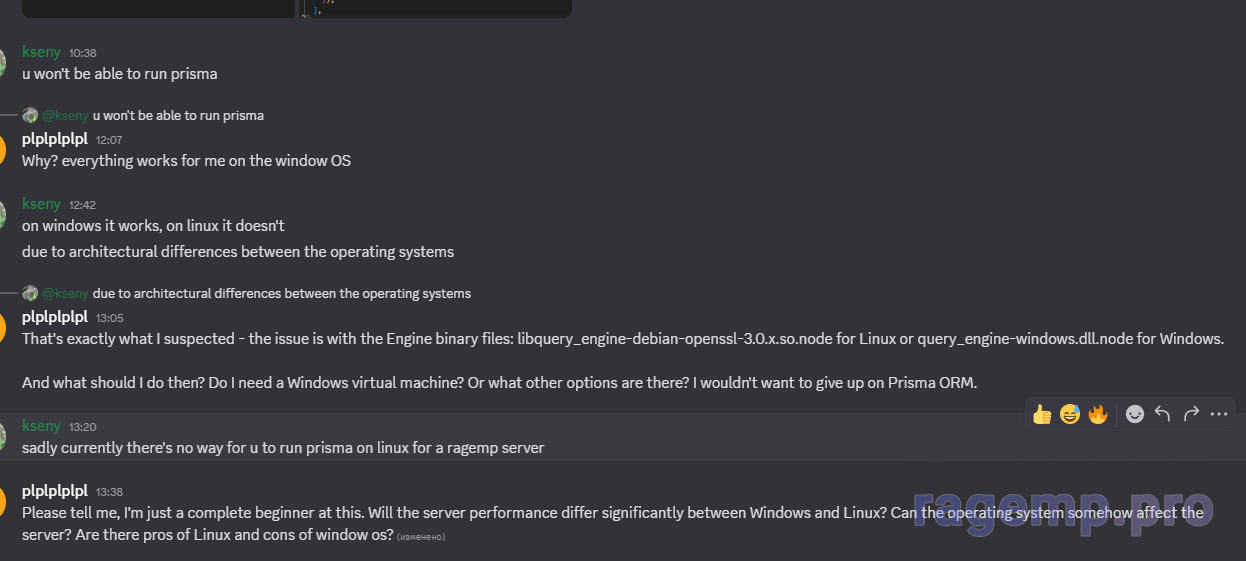Open plplplplpl's profile from the 12:07 message
This screenshot has width=1246, height=561.
[54, 139]
